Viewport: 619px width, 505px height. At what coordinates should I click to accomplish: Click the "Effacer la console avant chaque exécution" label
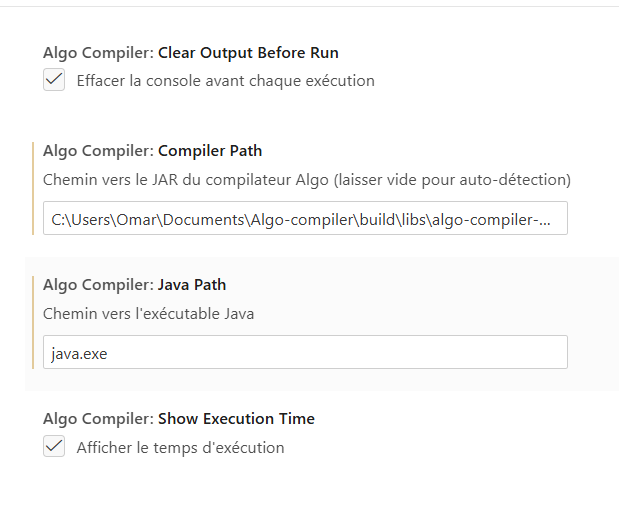tap(225, 80)
